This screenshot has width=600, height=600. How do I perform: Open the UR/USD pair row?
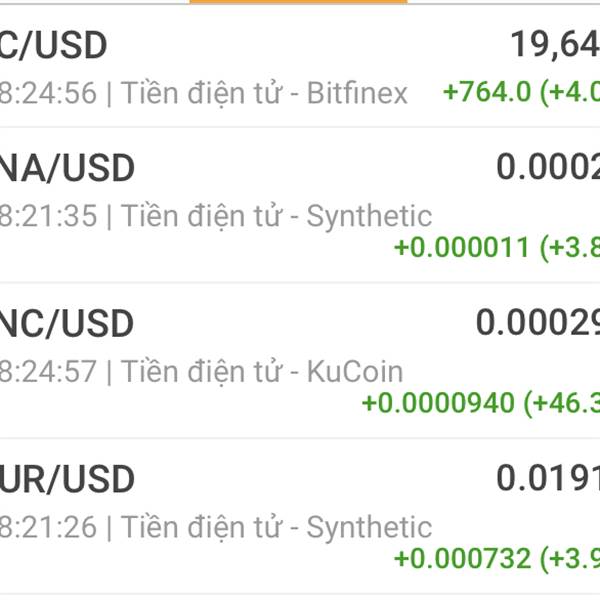[300, 516]
